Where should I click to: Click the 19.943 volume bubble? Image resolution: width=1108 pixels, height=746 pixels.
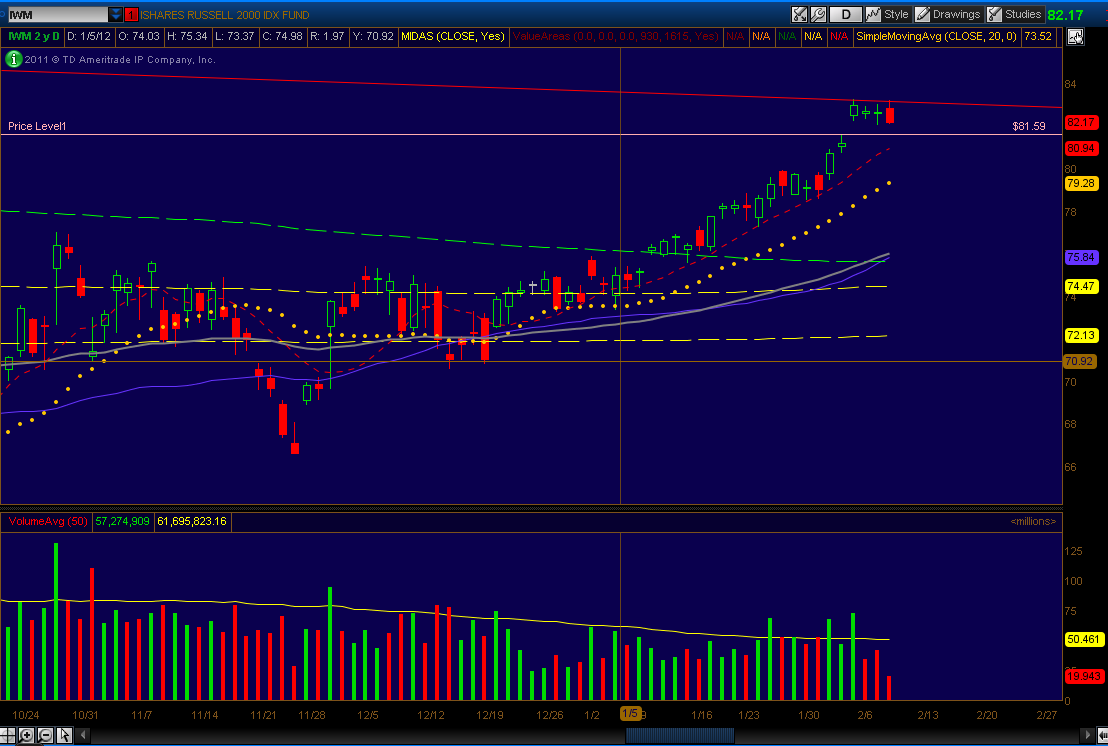(x=1083, y=676)
